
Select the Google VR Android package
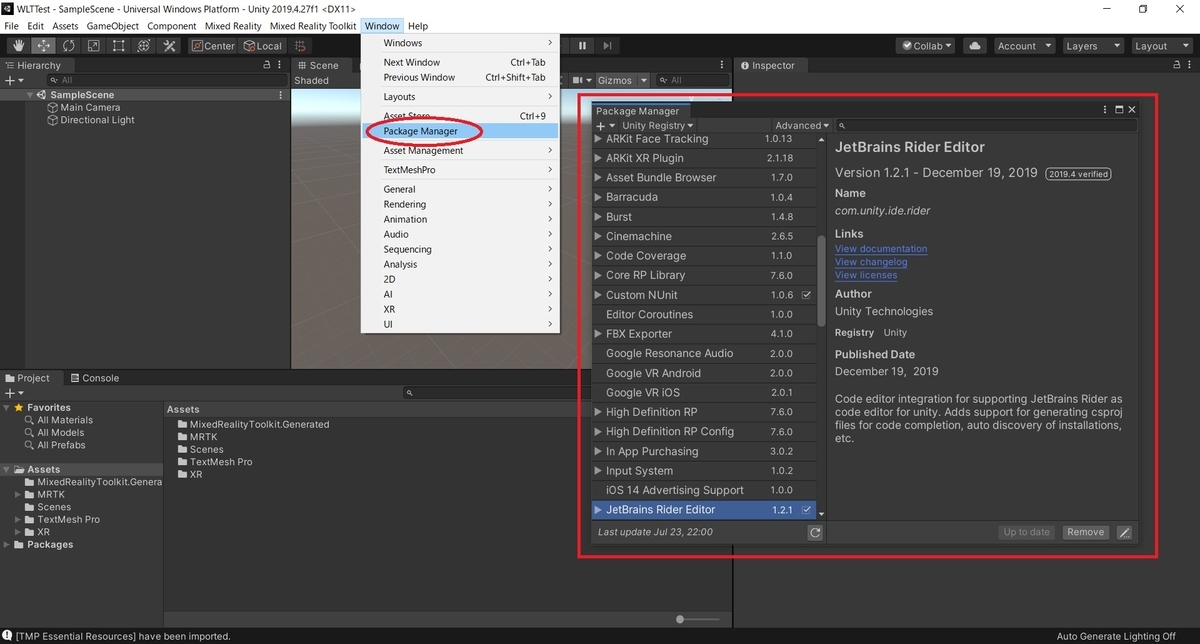coord(705,373)
